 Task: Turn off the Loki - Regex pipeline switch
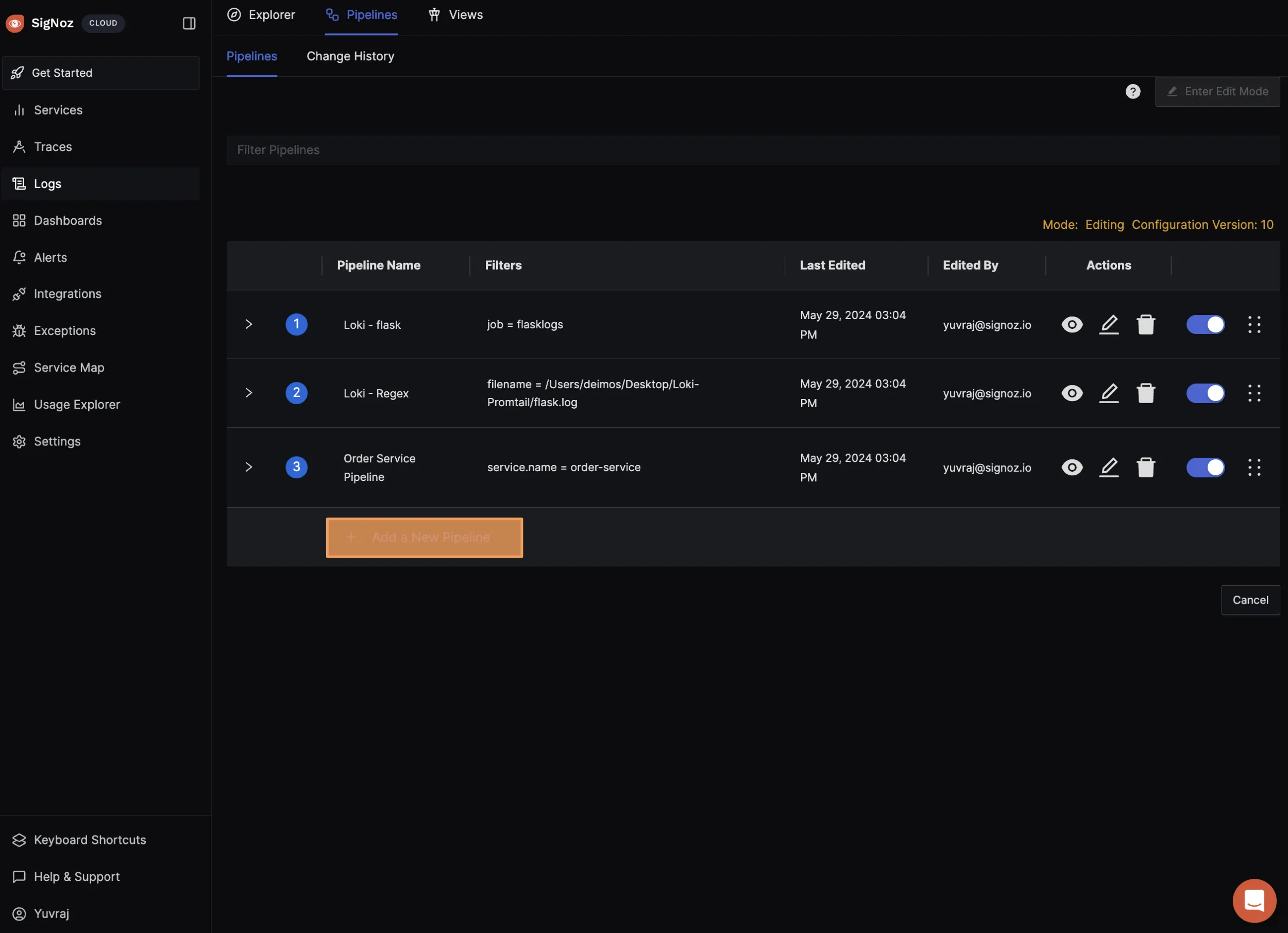[1205, 393]
